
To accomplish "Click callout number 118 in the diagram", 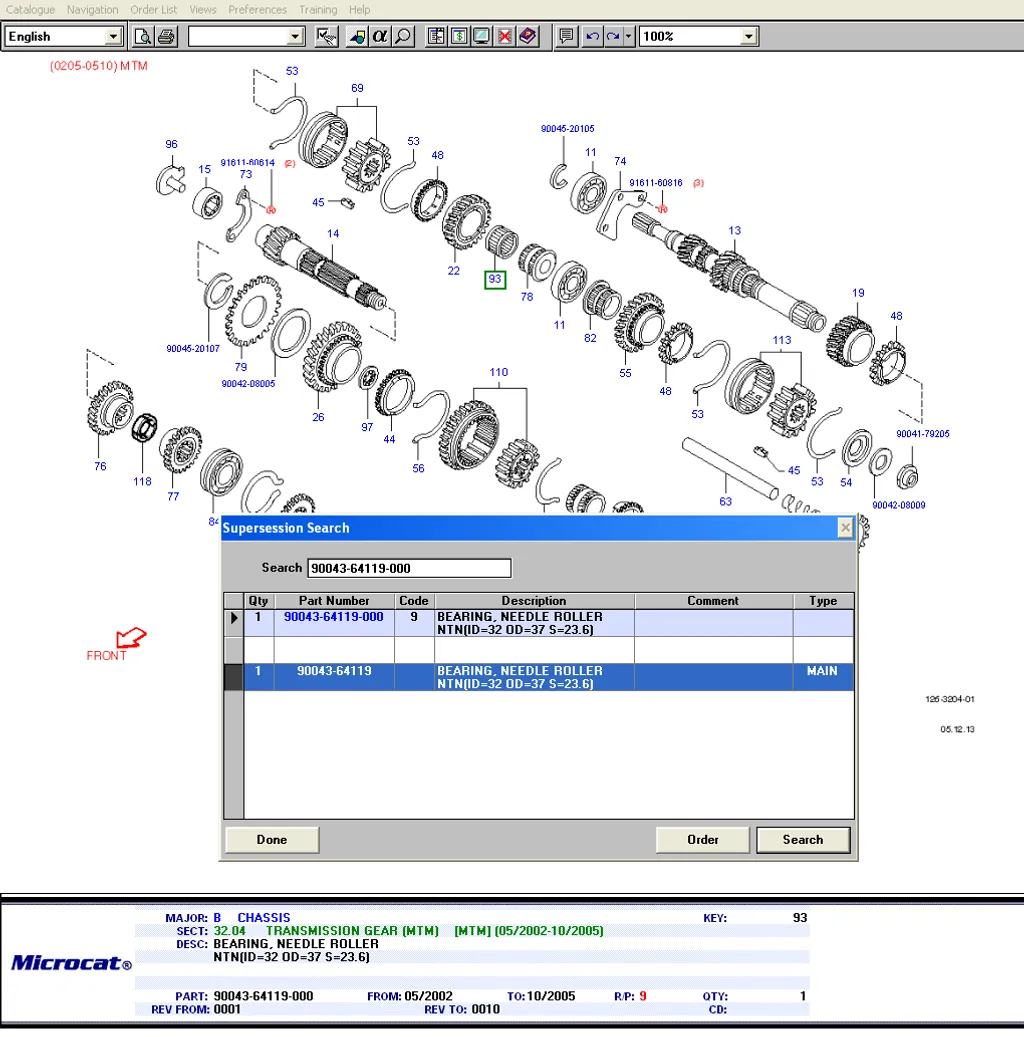I will click(142, 481).
